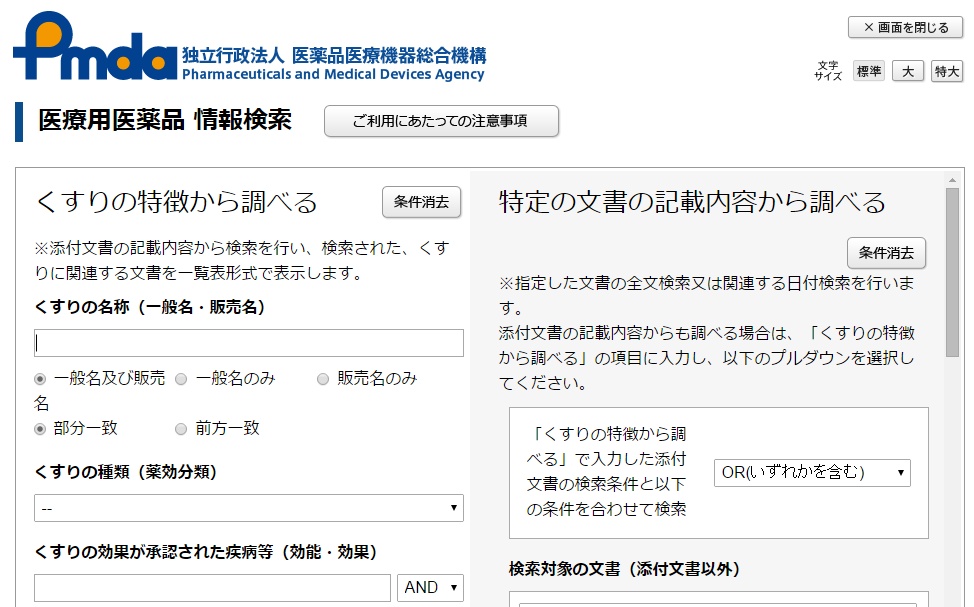Set text size to 特大
The image size is (974, 607).
(946, 71)
